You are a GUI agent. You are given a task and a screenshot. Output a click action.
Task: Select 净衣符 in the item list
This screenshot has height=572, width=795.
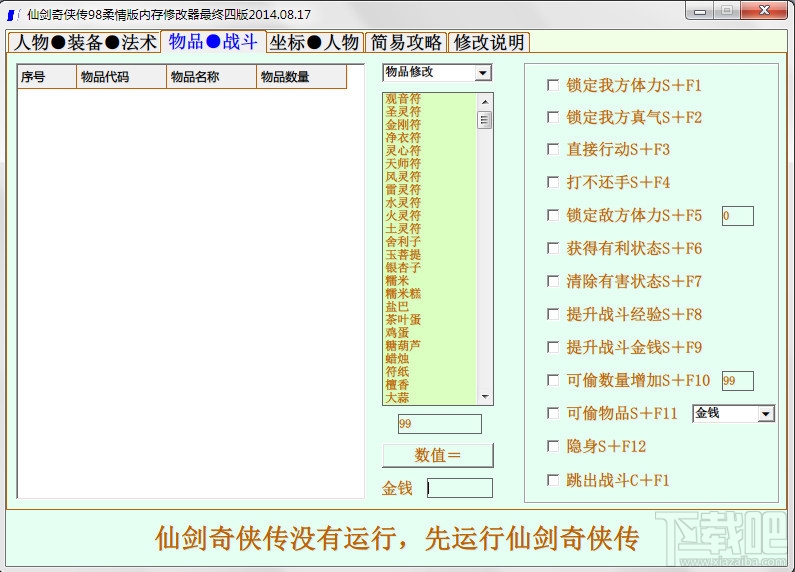click(x=403, y=137)
